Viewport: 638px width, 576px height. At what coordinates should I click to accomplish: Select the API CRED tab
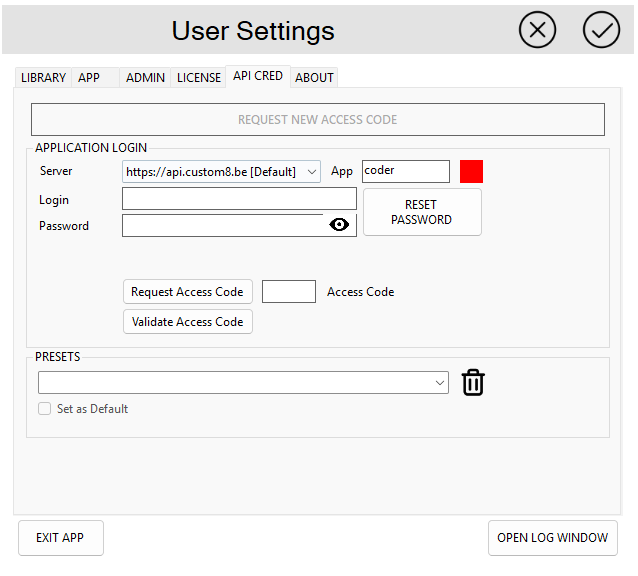point(258,76)
